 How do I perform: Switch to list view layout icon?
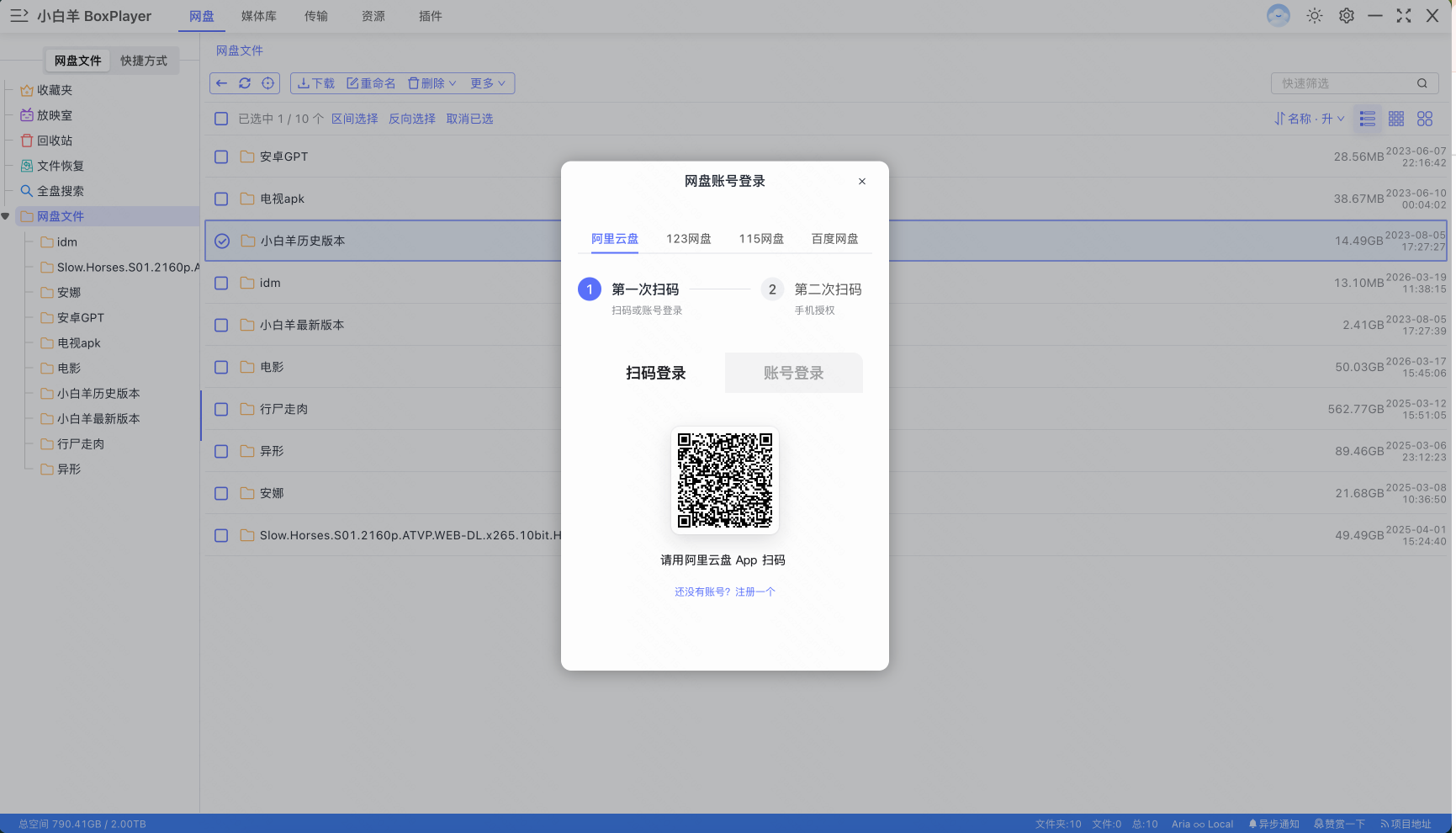pos(1368,119)
